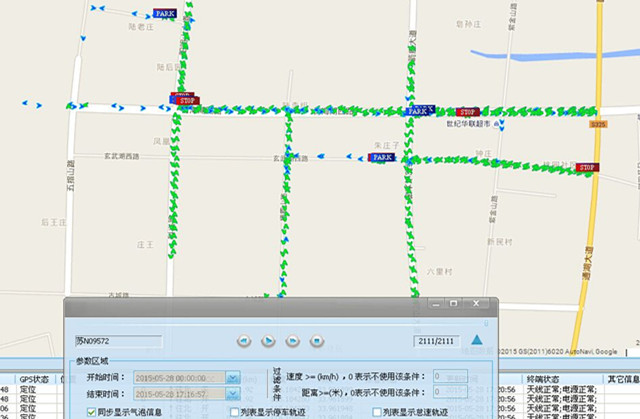Enable 列表显示怠速轨迹 checkbox
The image size is (640, 419).
point(376,411)
